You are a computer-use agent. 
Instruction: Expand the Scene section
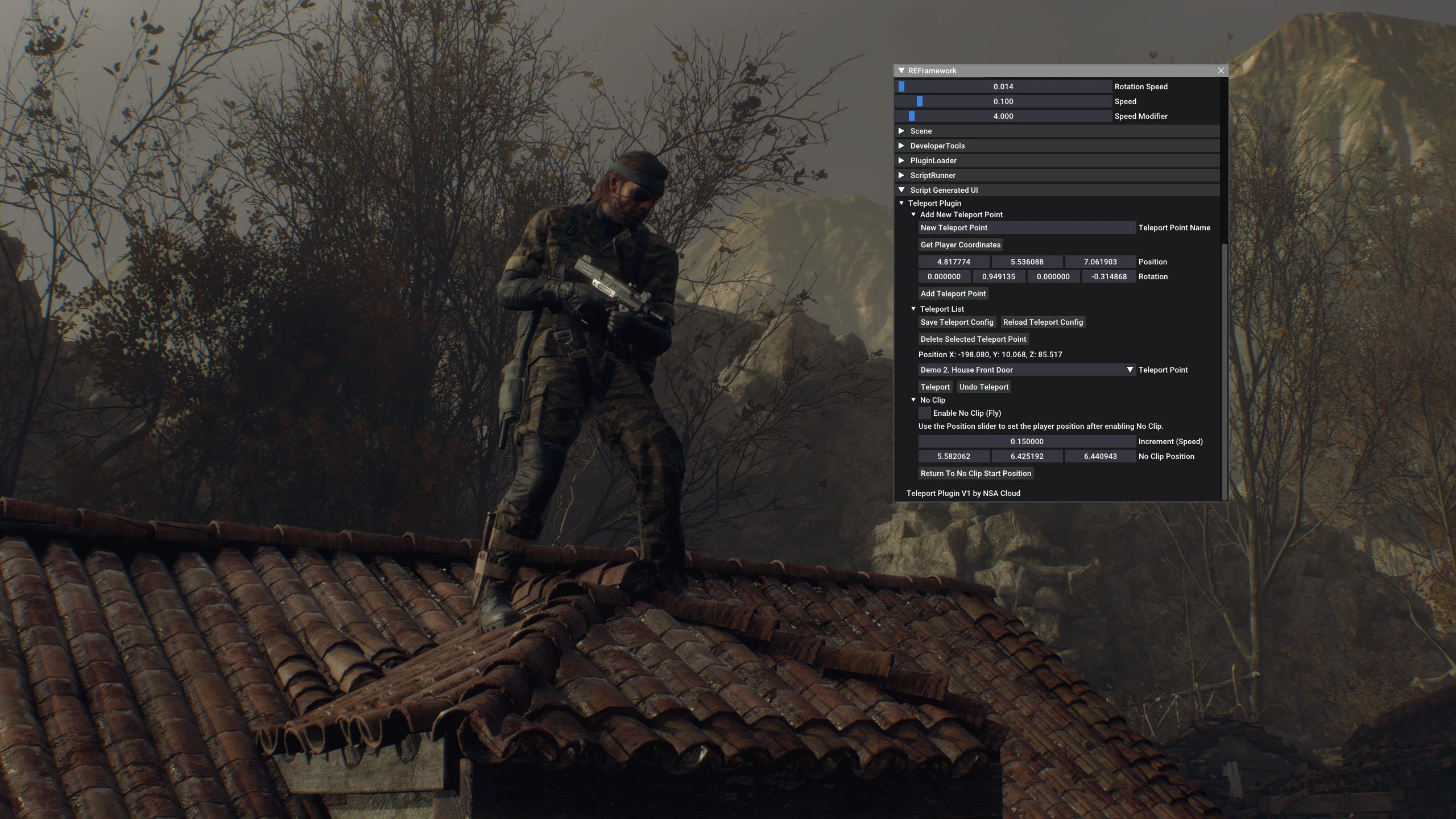(901, 131)
